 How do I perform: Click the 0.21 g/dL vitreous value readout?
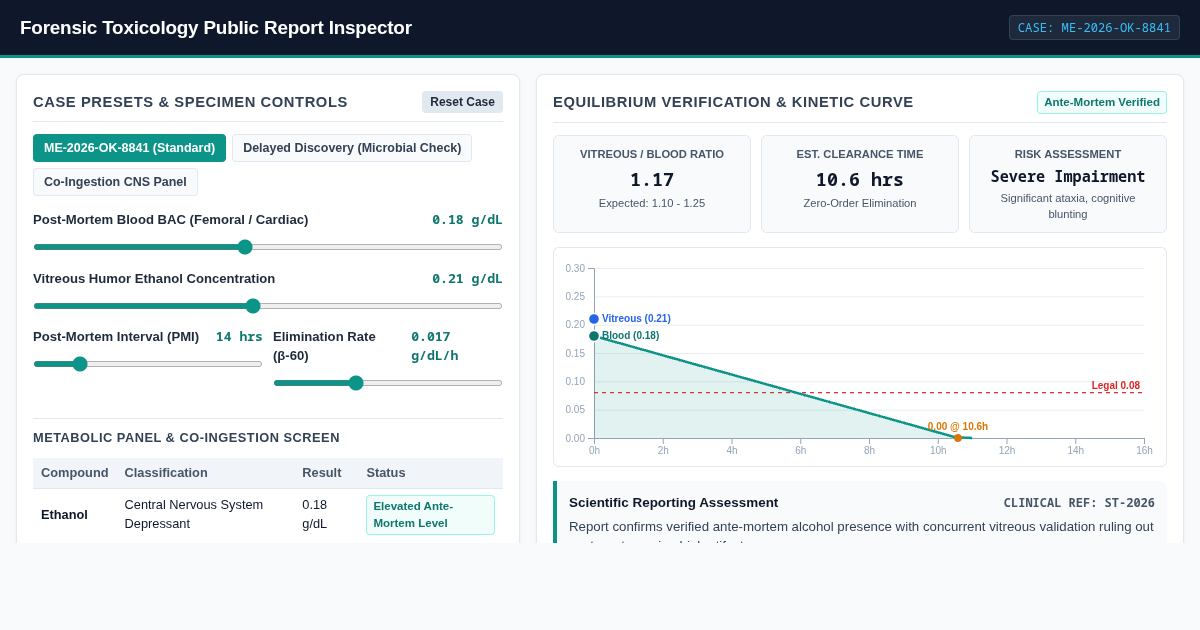click(x=467, y=279)
